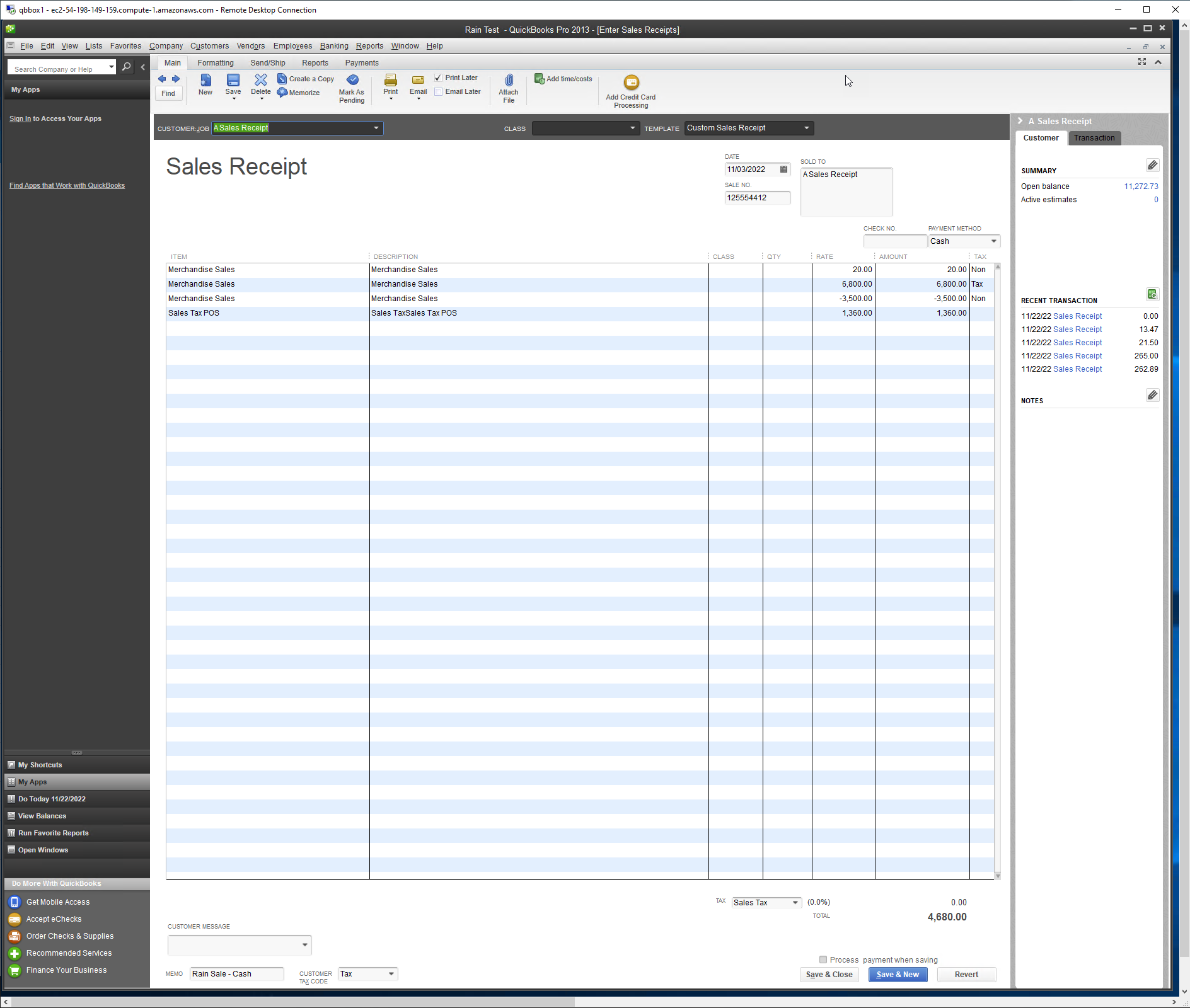The image size is (1190, 1008).
Task: Switch to the Send/Ship tab
Action: pos(268,63)
